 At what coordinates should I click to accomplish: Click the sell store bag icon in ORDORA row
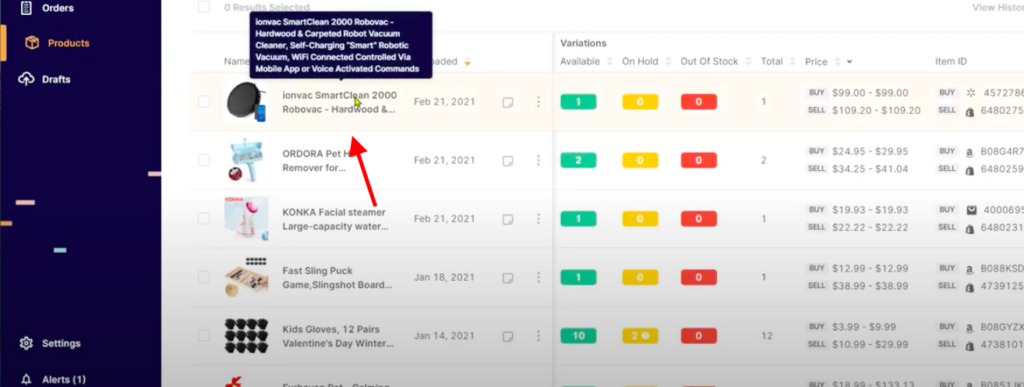click(970, 170)
